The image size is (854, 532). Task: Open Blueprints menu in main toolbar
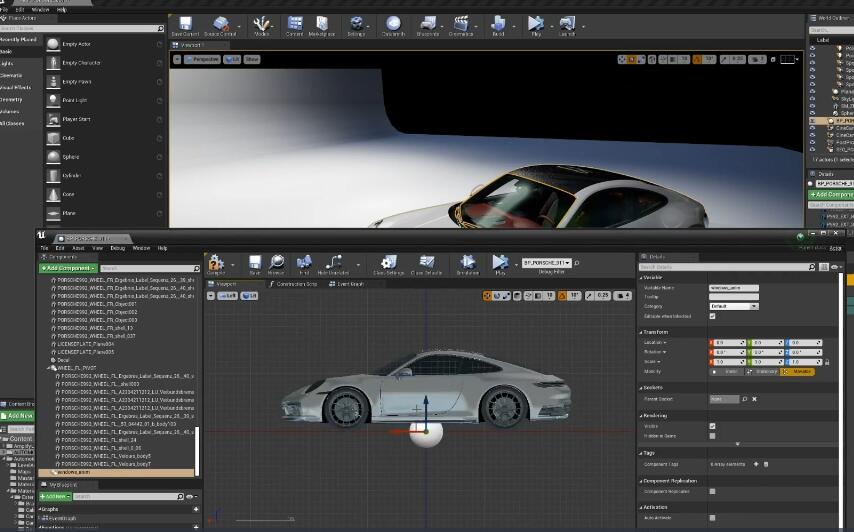coord(428,26)
